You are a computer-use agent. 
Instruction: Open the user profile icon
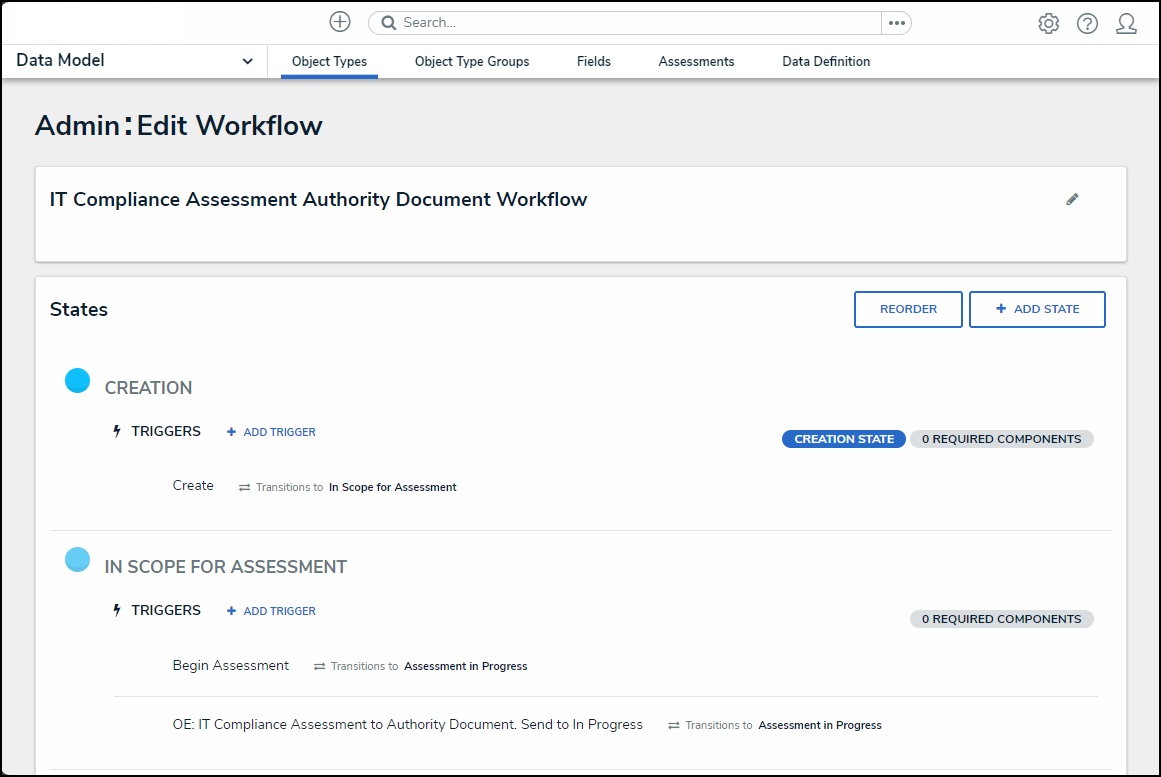[x=1126, y=24]
